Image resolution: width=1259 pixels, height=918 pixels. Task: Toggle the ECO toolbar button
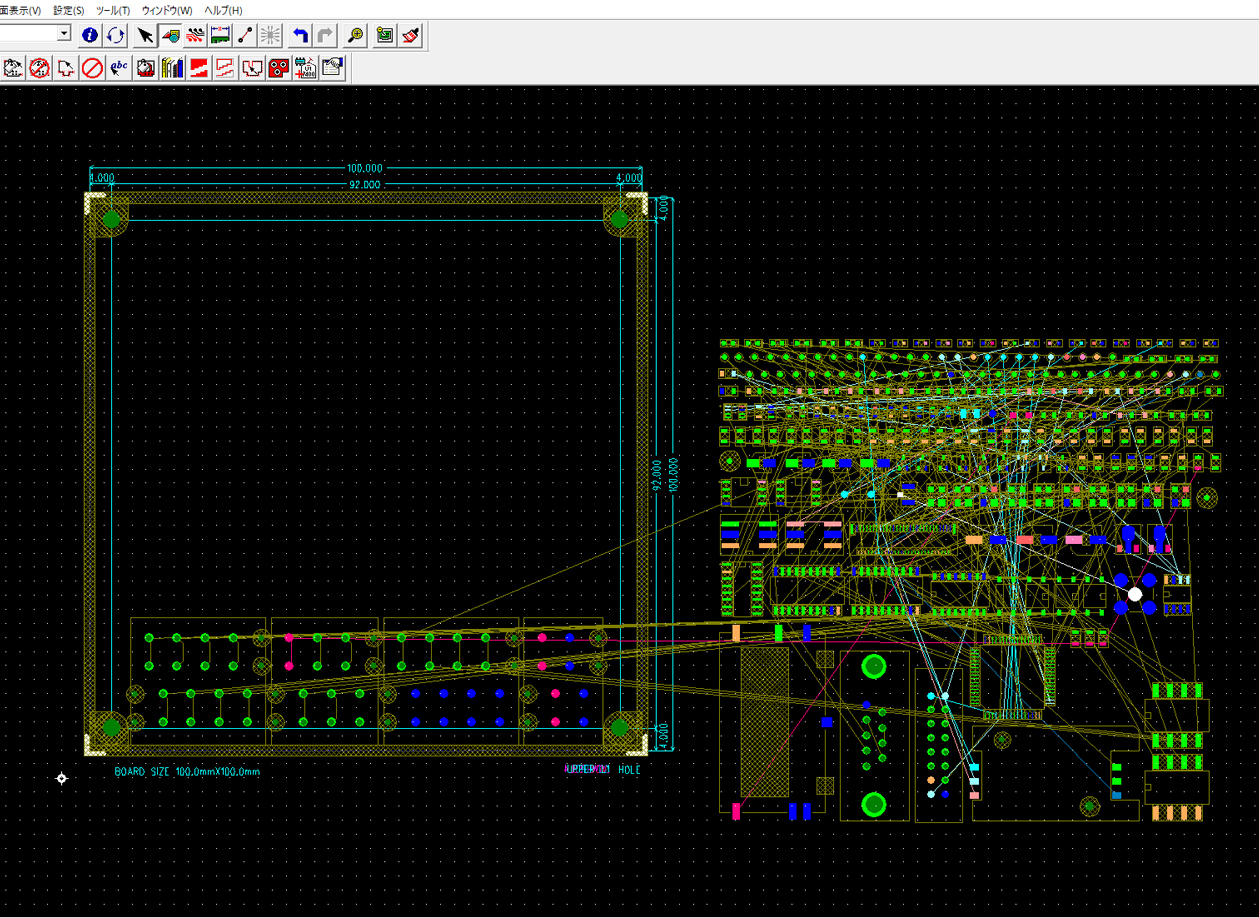click(x=246, y=35)
